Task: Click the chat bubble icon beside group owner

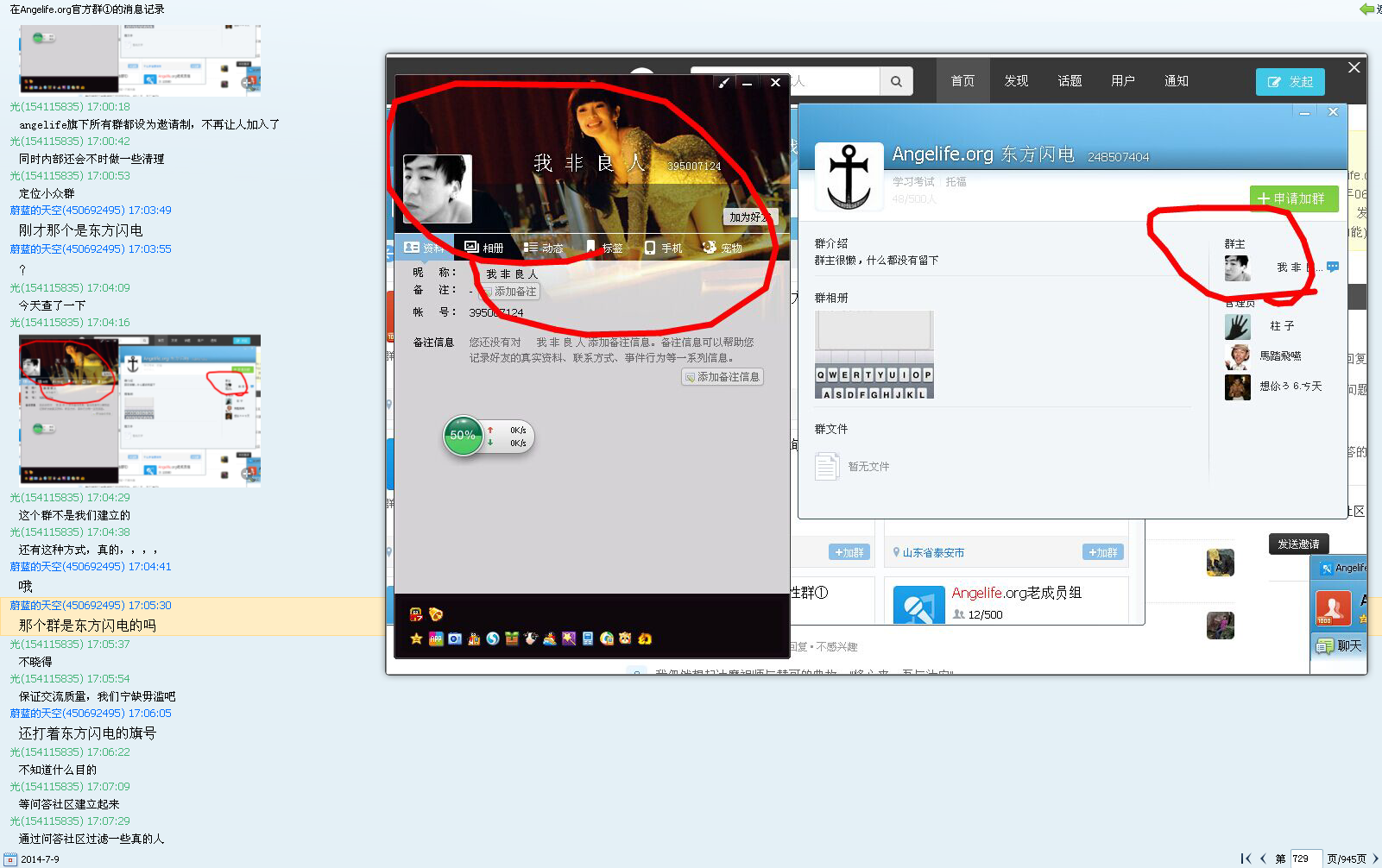Action: [x=1333, y=267]
